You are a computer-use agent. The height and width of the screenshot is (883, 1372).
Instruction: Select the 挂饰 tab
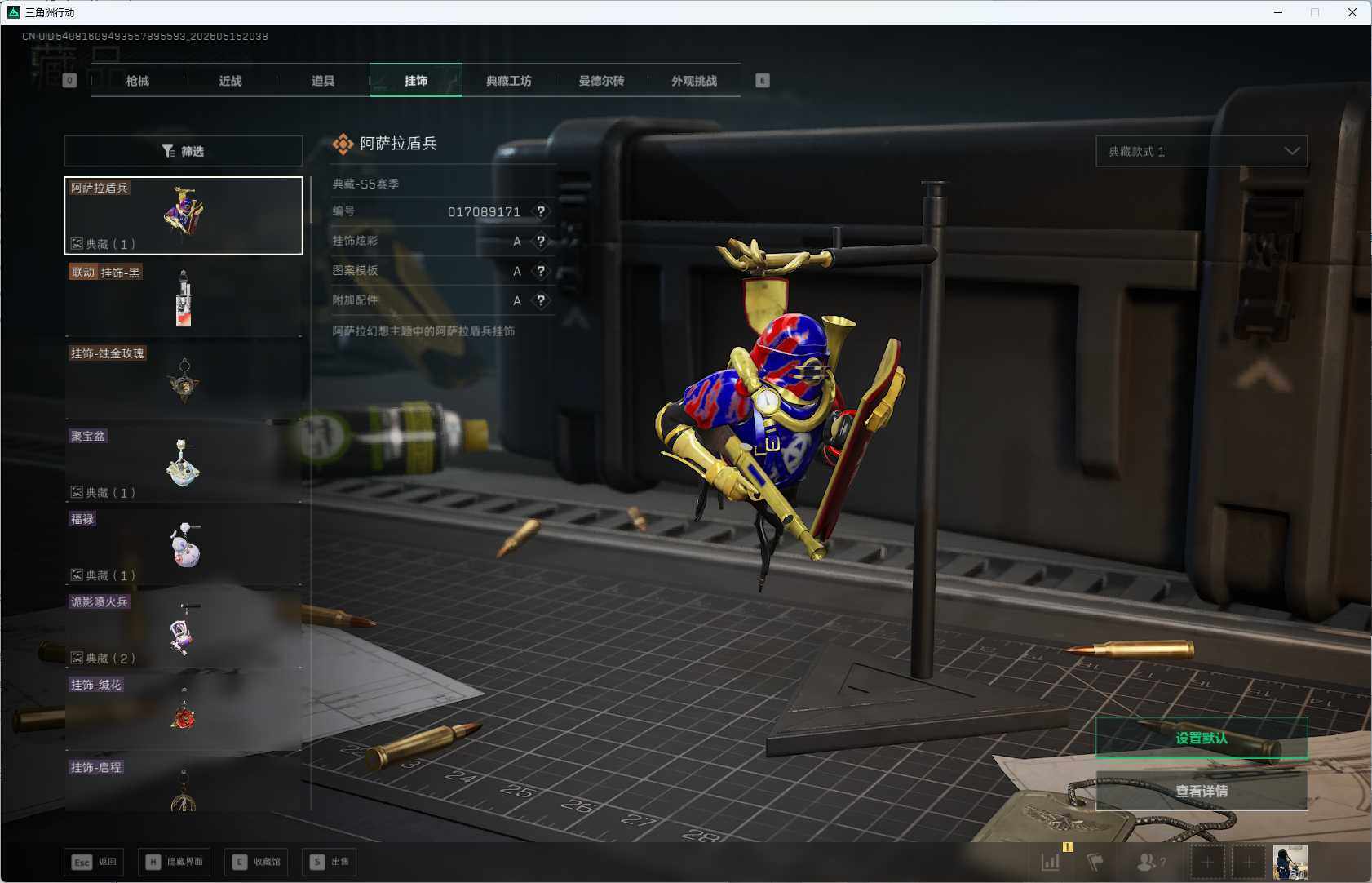[416, 81]
